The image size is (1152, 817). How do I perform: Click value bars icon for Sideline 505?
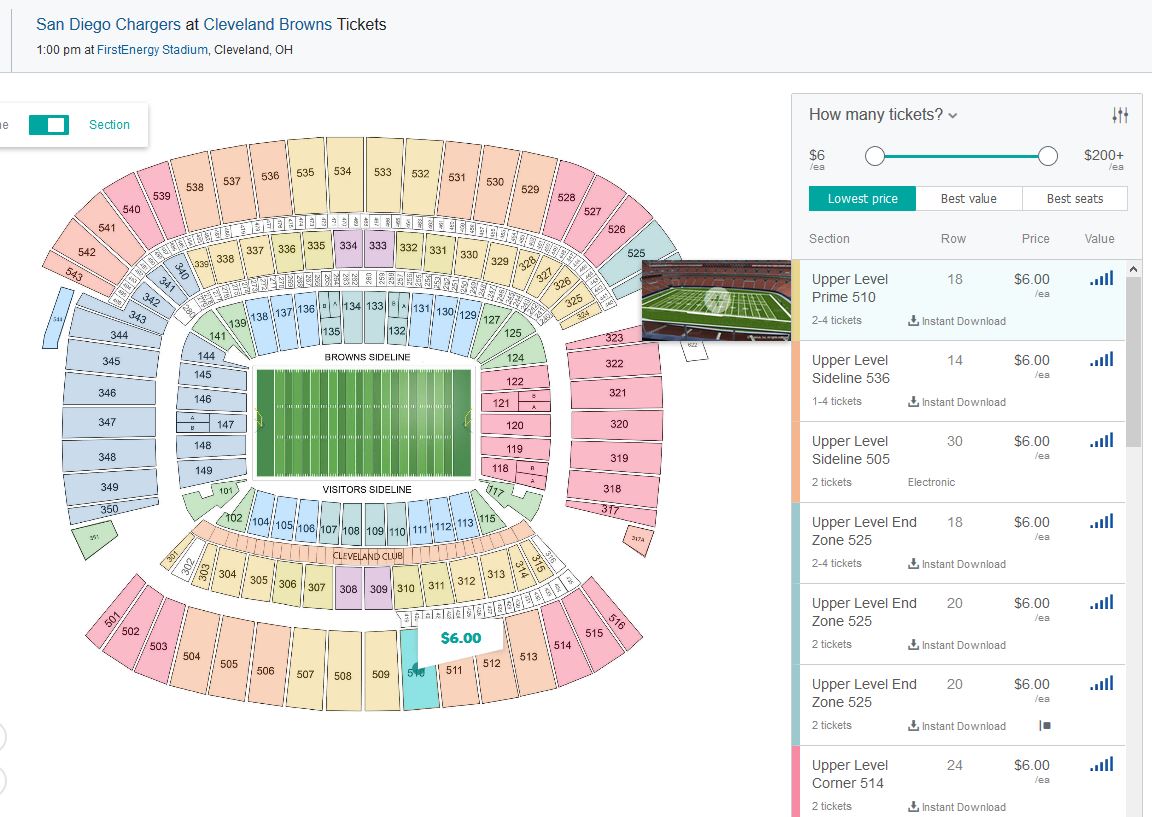[1101, 440]
